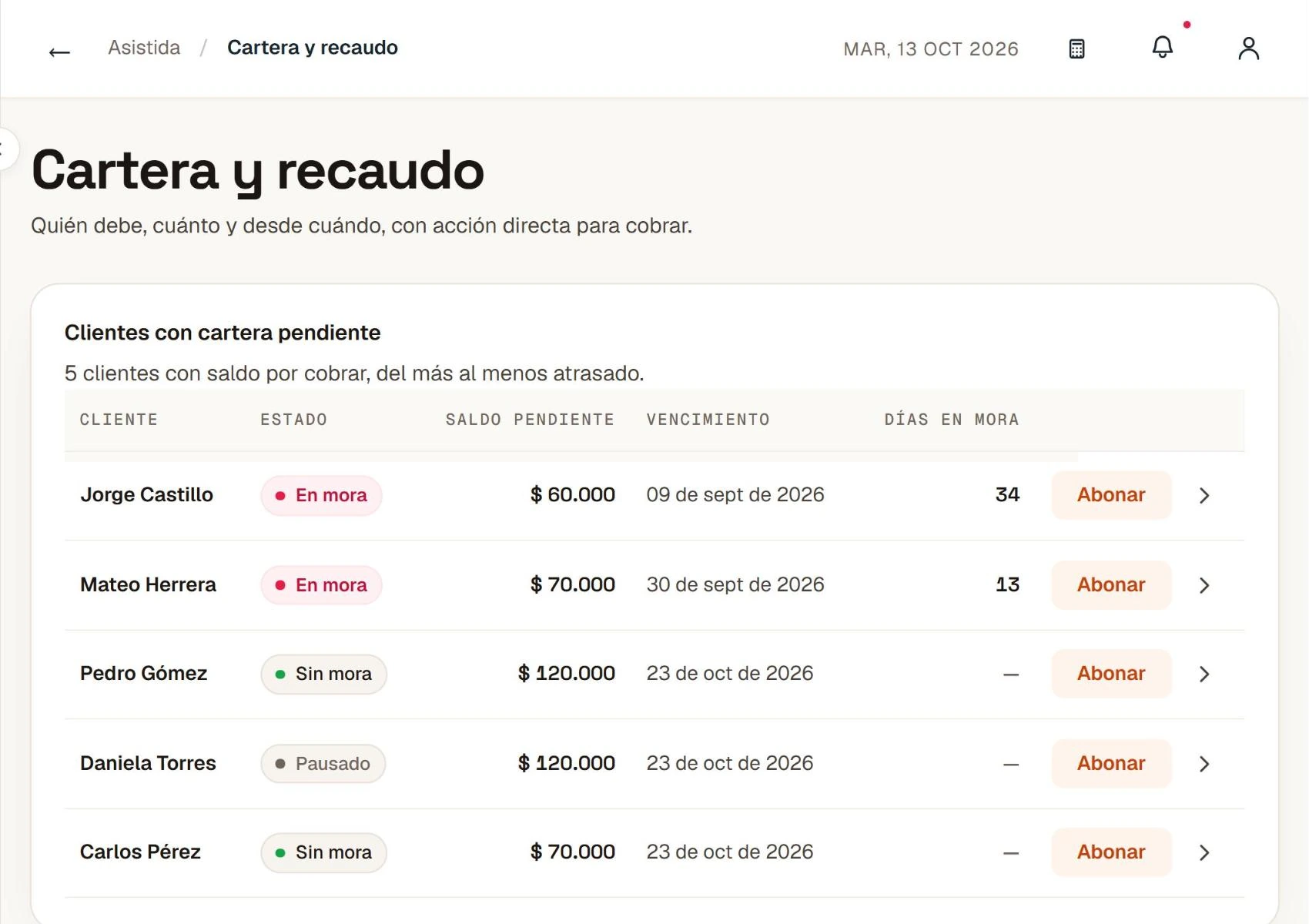
Task: Click the Saldo Pendiente column header
Action: click(530, 420)
